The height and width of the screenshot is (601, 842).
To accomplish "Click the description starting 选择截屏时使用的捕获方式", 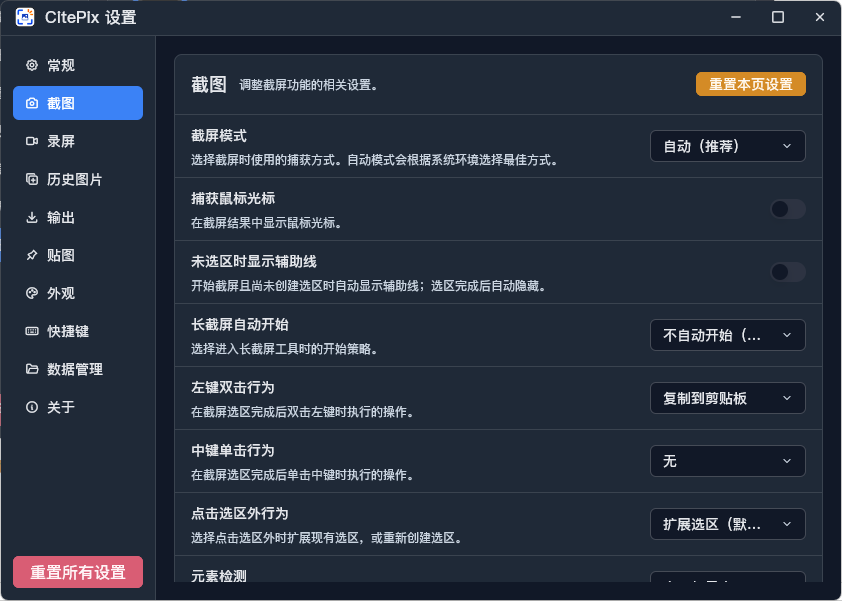I will 375,160.
